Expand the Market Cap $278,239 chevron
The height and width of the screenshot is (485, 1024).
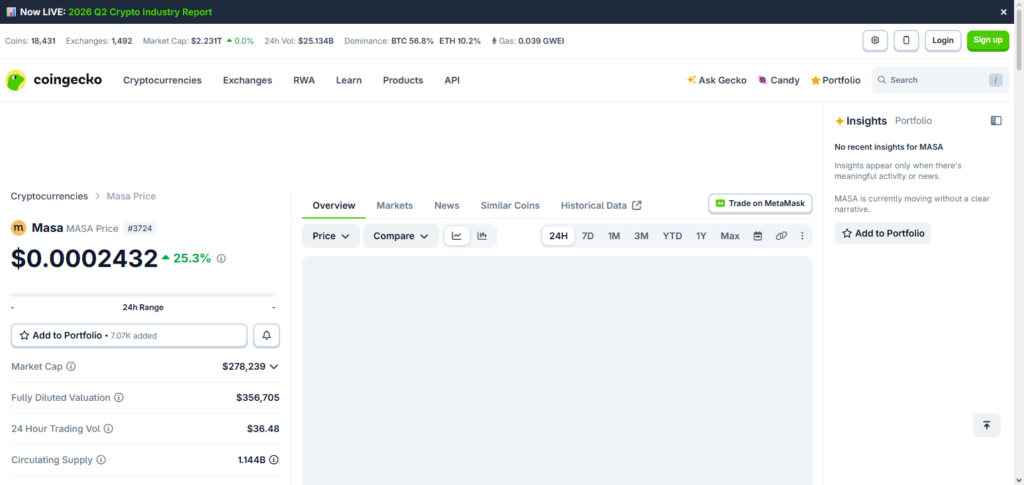(x=274, y=367)
